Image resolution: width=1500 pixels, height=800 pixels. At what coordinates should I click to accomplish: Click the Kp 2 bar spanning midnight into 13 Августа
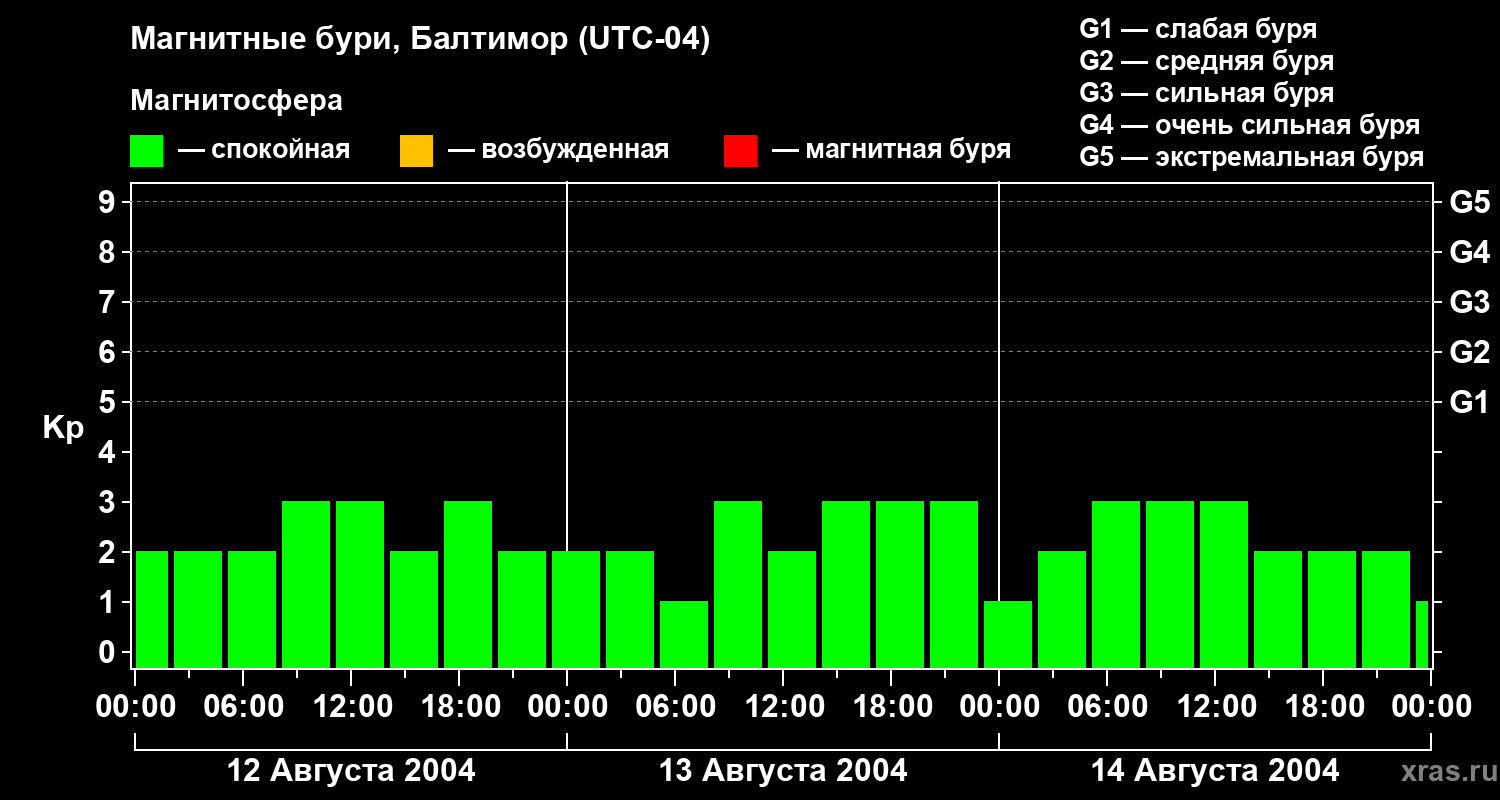[x=576, y=609]
